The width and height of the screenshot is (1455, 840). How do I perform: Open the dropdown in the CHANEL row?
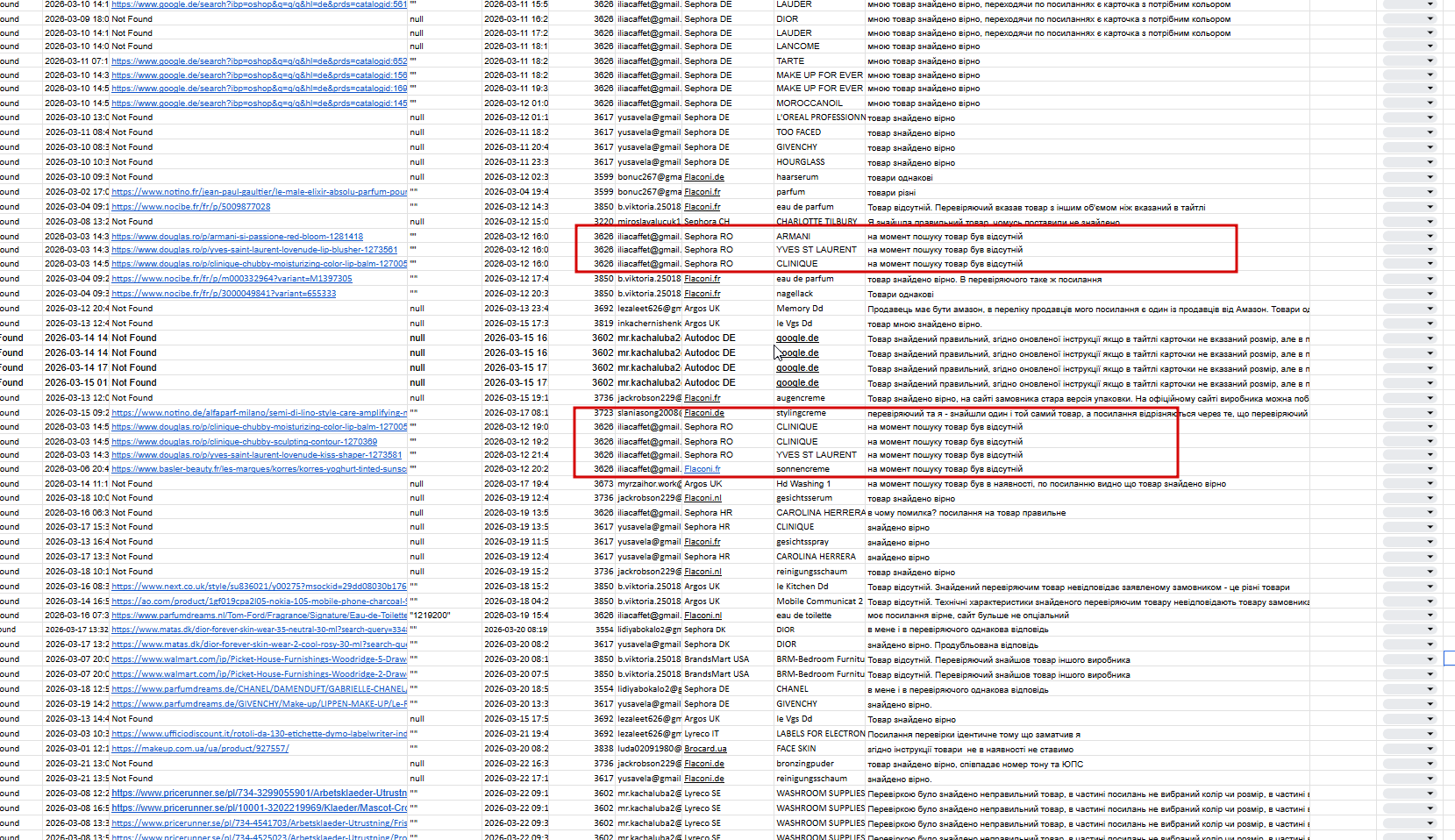point(1409,689)
